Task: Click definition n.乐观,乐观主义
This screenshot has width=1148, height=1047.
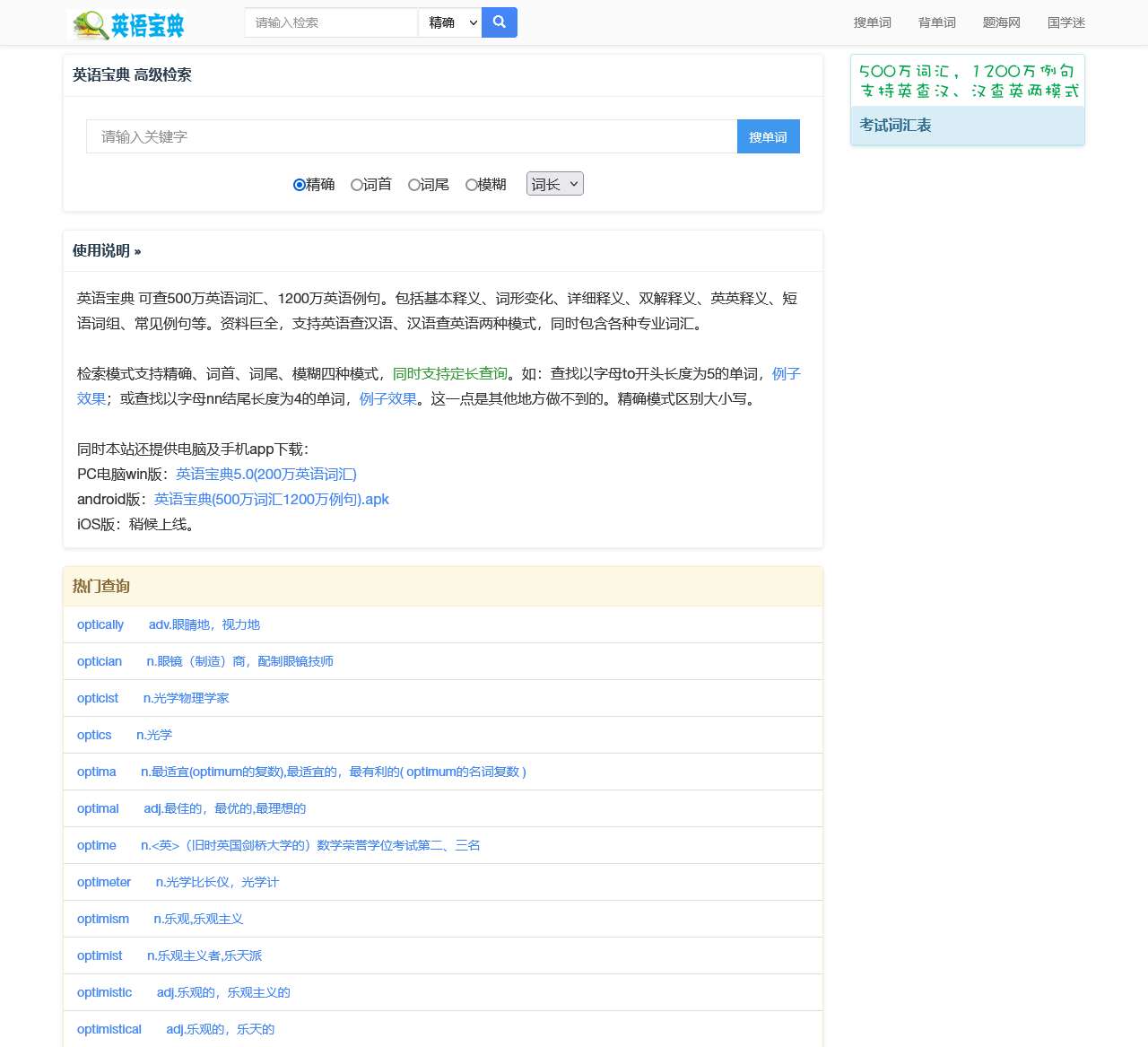Action: (198, 919)
